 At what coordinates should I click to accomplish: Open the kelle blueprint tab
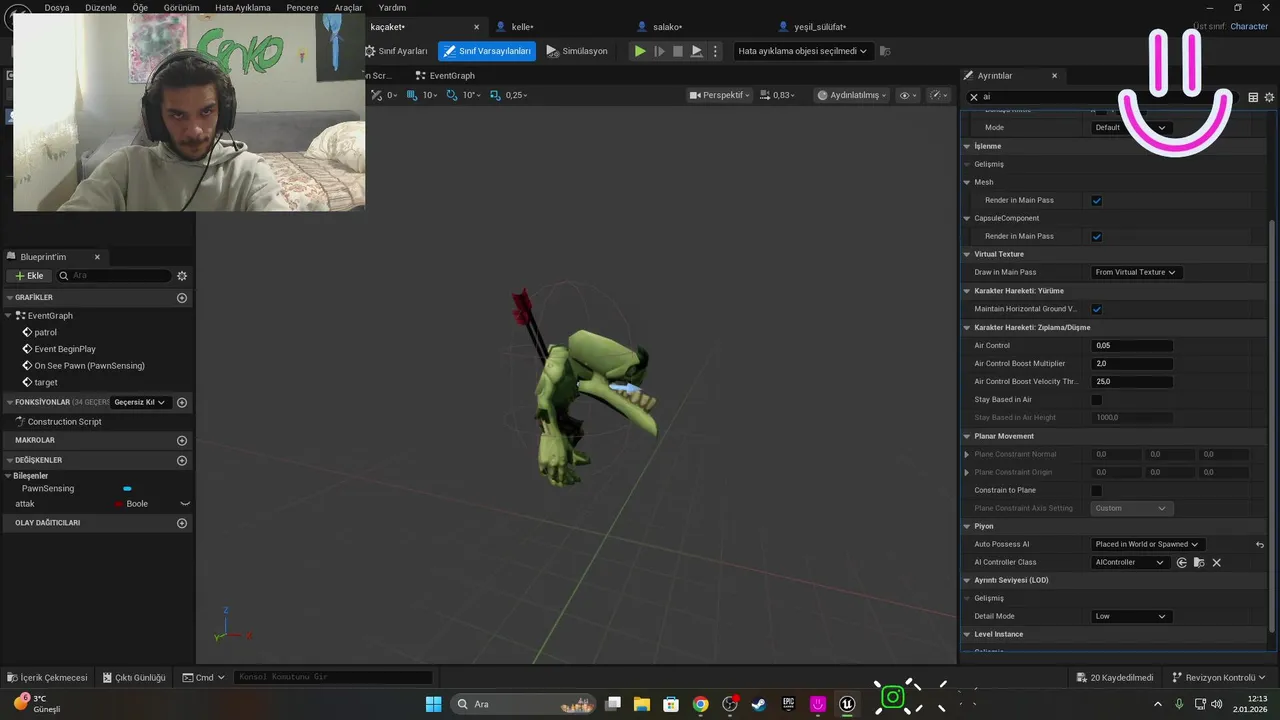(x=522, y=27)
